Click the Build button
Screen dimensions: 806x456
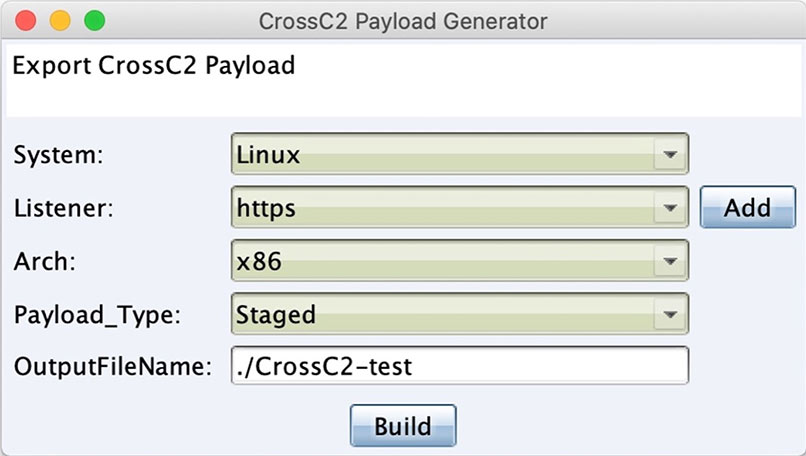[x=403, y=426]
